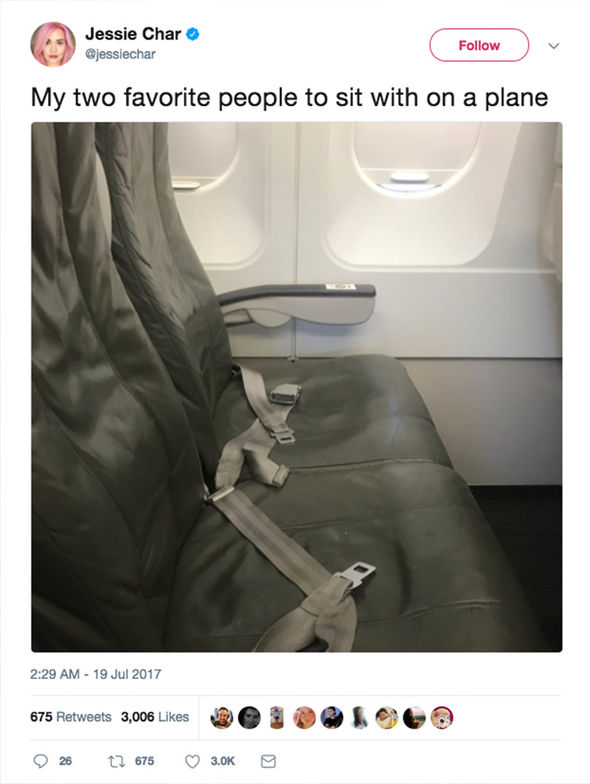Open Jessie Char's pink-haired profile avatar
This screenshot has height=784, width=590.
point(53,44)
